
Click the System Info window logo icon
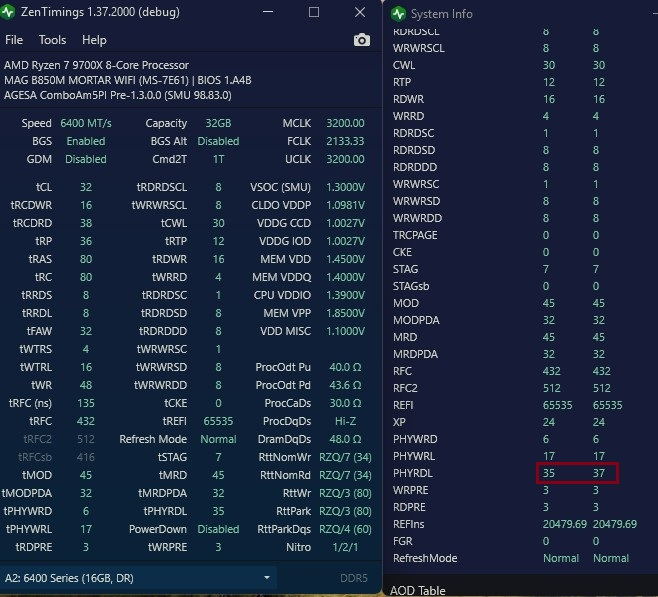[398, 14]
